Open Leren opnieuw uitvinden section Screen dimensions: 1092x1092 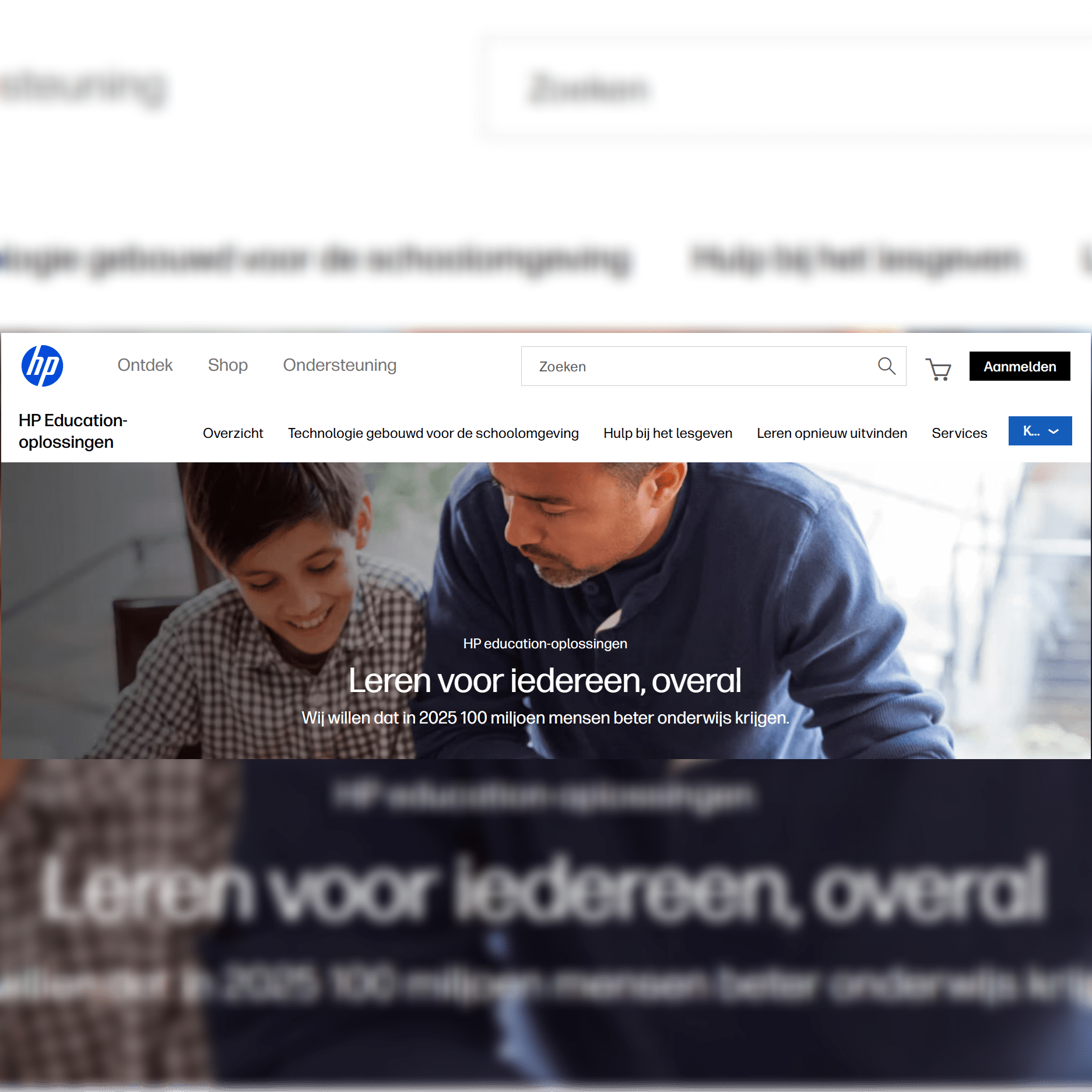click(x=831, y=433)
